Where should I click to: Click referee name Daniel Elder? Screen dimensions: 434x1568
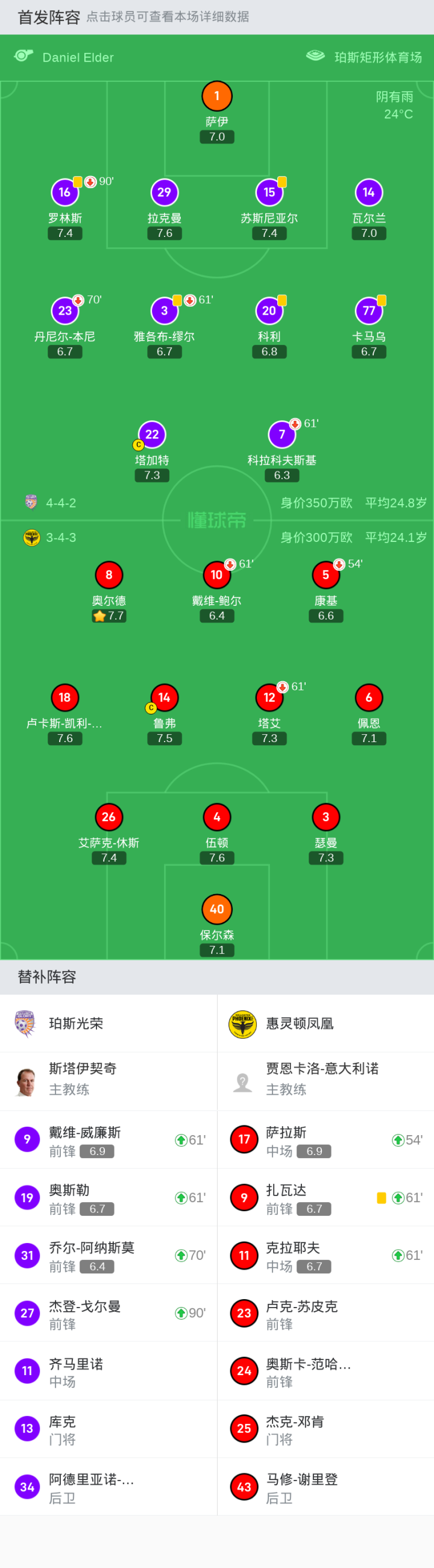(x=78, y=57)
